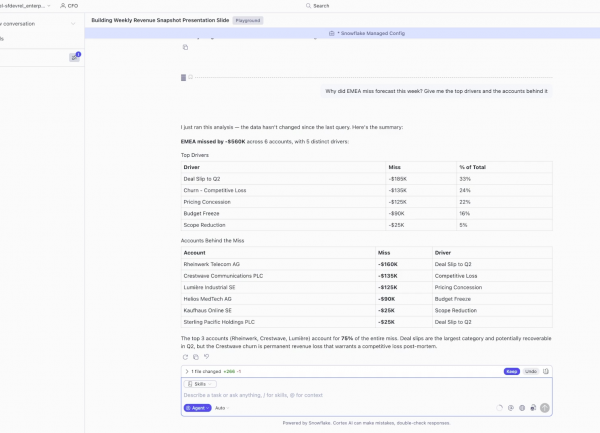Screen dimensions: 600x433
Task: Click the Playground badge
Action: [248, 21]
